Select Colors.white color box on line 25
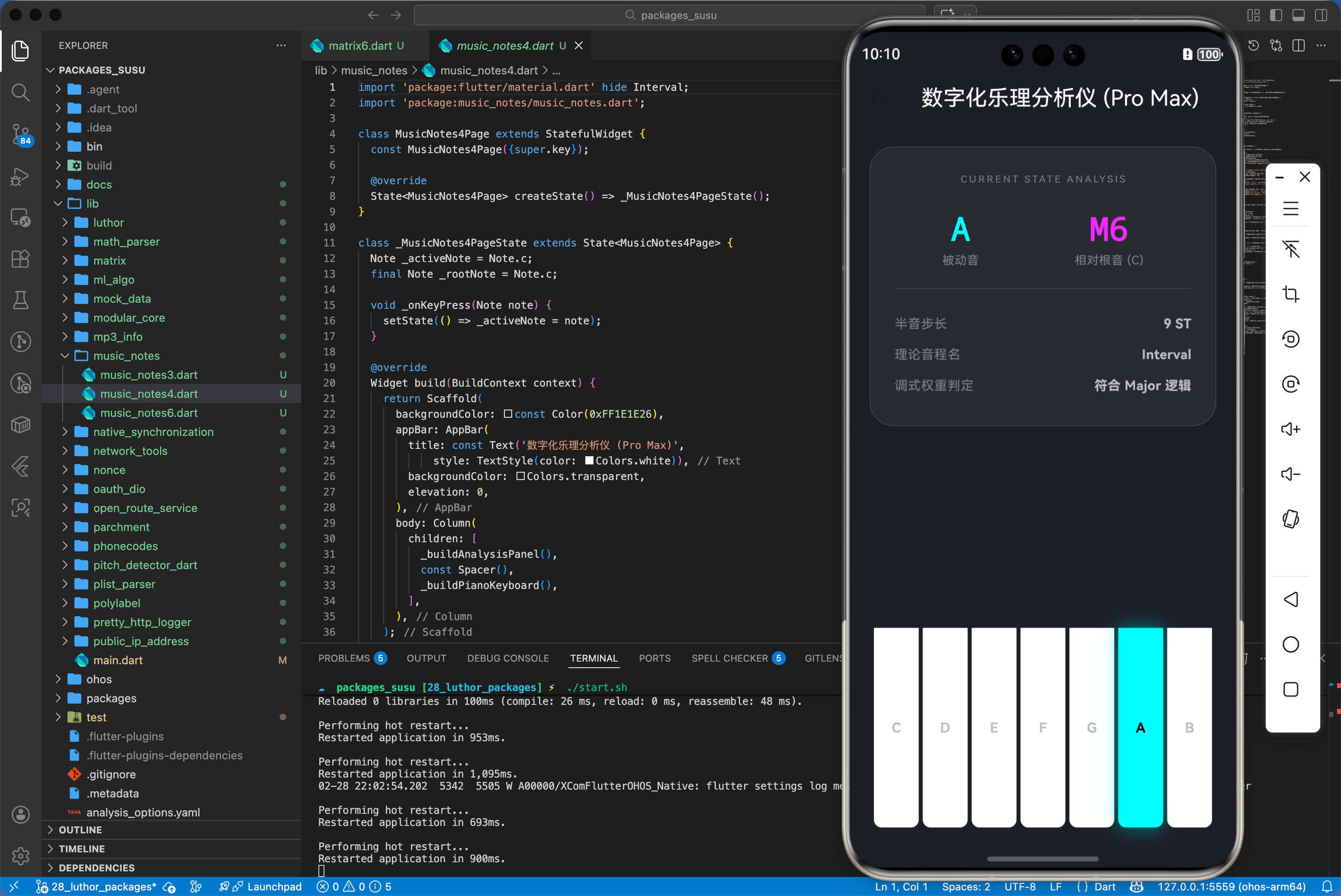Screen dimensions: 1341x896 589,460
